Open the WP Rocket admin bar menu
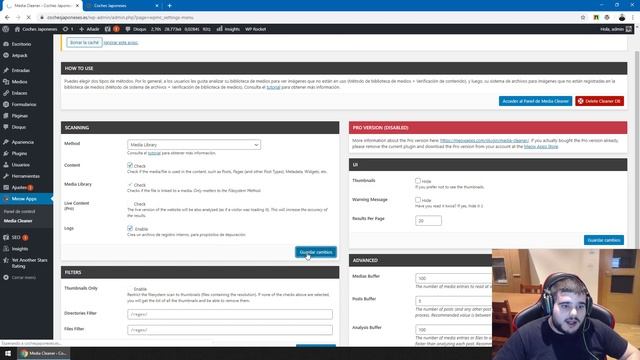 click(x=256, y=29)
